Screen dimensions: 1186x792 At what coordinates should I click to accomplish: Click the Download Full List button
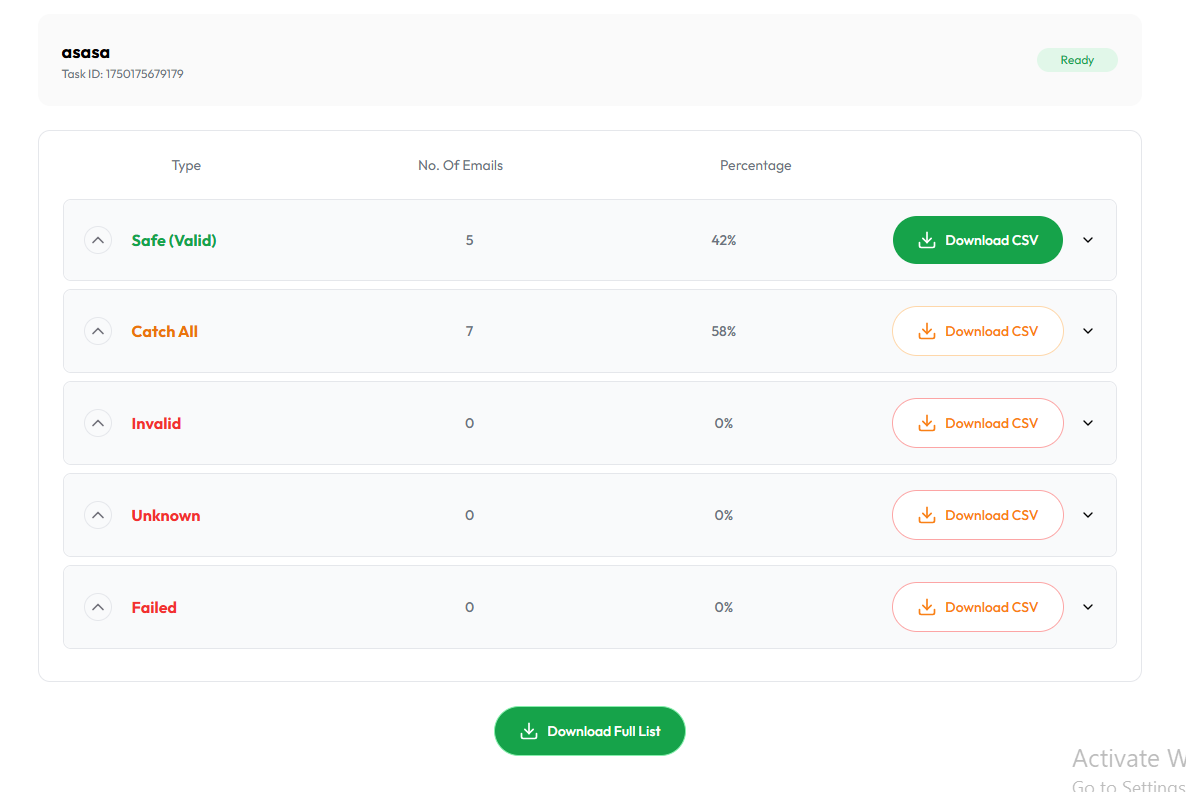pos(590,731)
